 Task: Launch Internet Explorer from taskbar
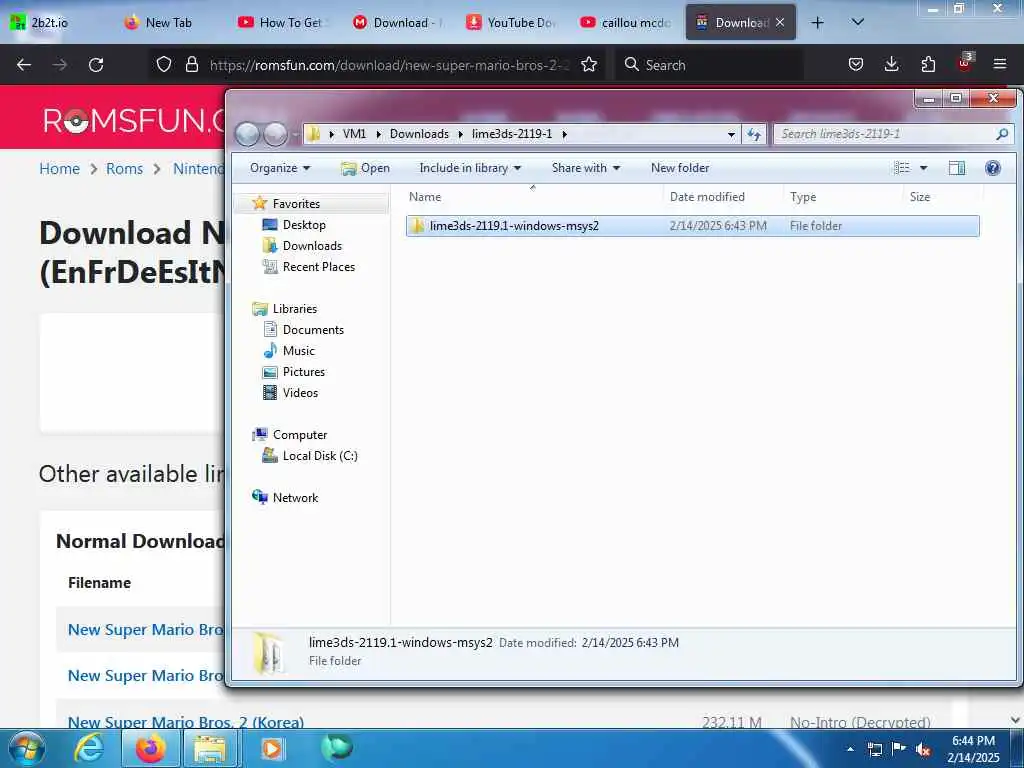[88, 748]
